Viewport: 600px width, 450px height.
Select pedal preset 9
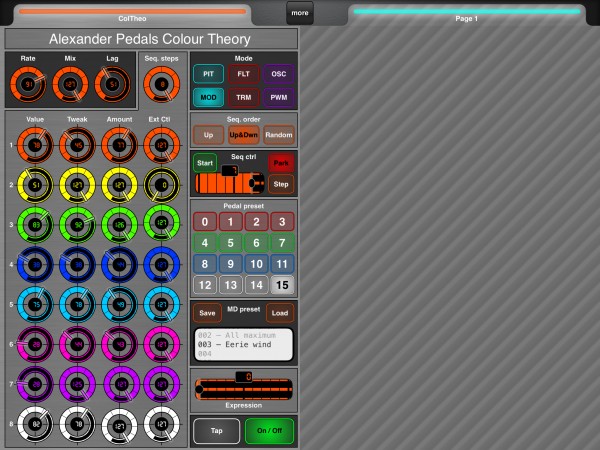pos(230,264)
